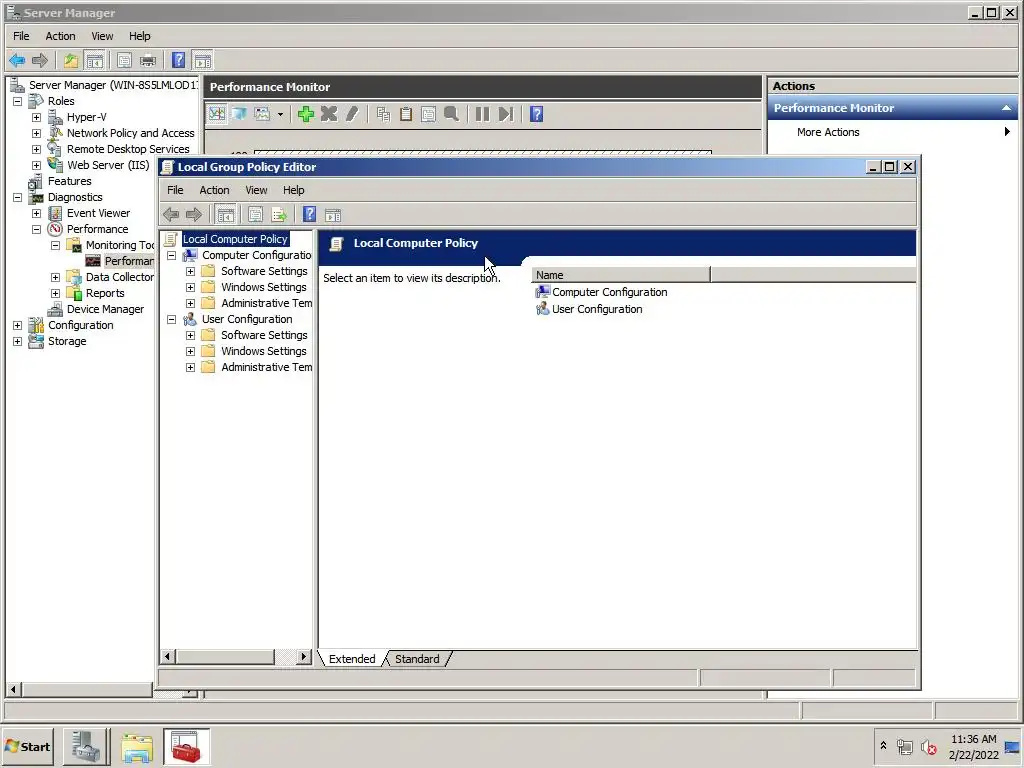
Task: Click View Current Activity graph icon in Performance Monitor
Action: [x=217, y=114]
